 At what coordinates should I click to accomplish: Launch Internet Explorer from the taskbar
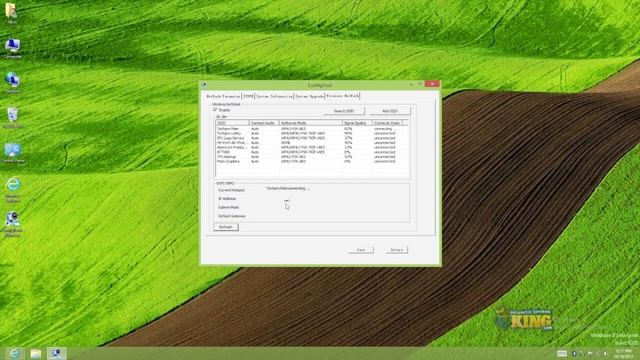[14, 353]
